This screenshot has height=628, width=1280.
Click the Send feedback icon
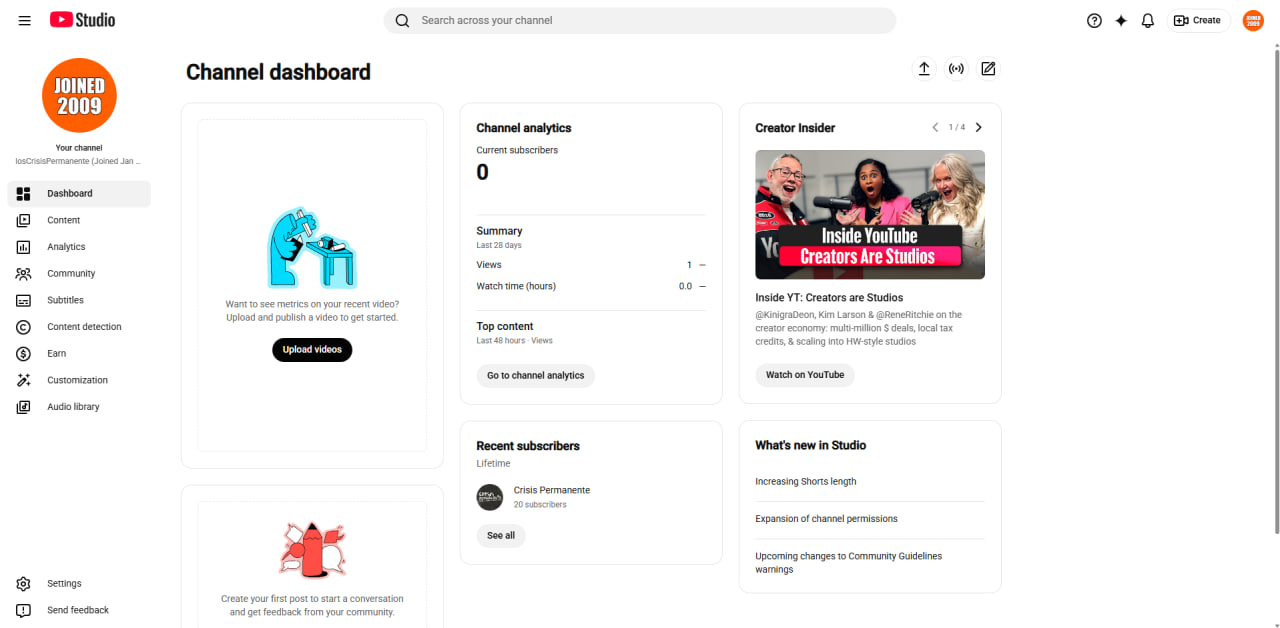point(24,610)
